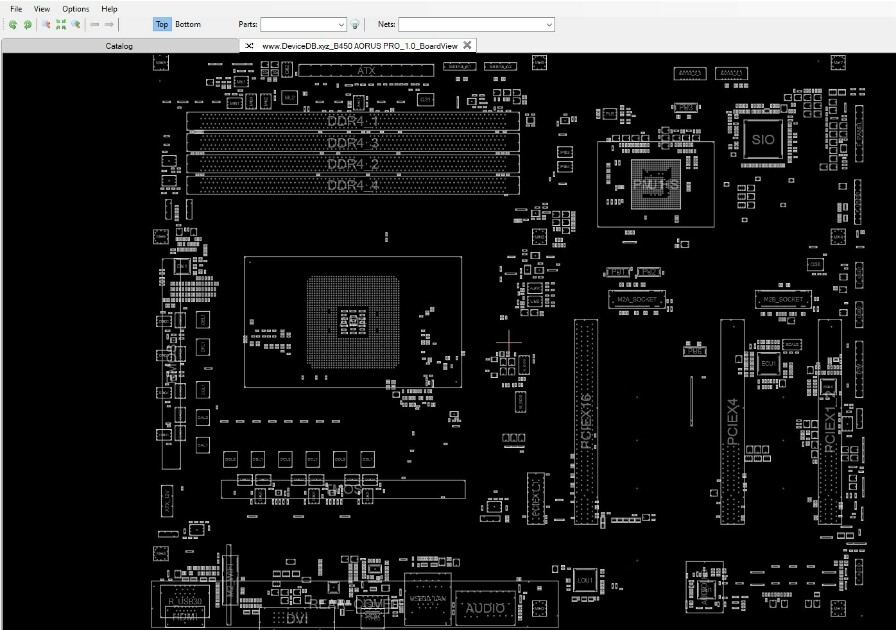Select the ECU1 chip near PCIEX4
This screenshot has width=896, height=630.
[768, 364]
